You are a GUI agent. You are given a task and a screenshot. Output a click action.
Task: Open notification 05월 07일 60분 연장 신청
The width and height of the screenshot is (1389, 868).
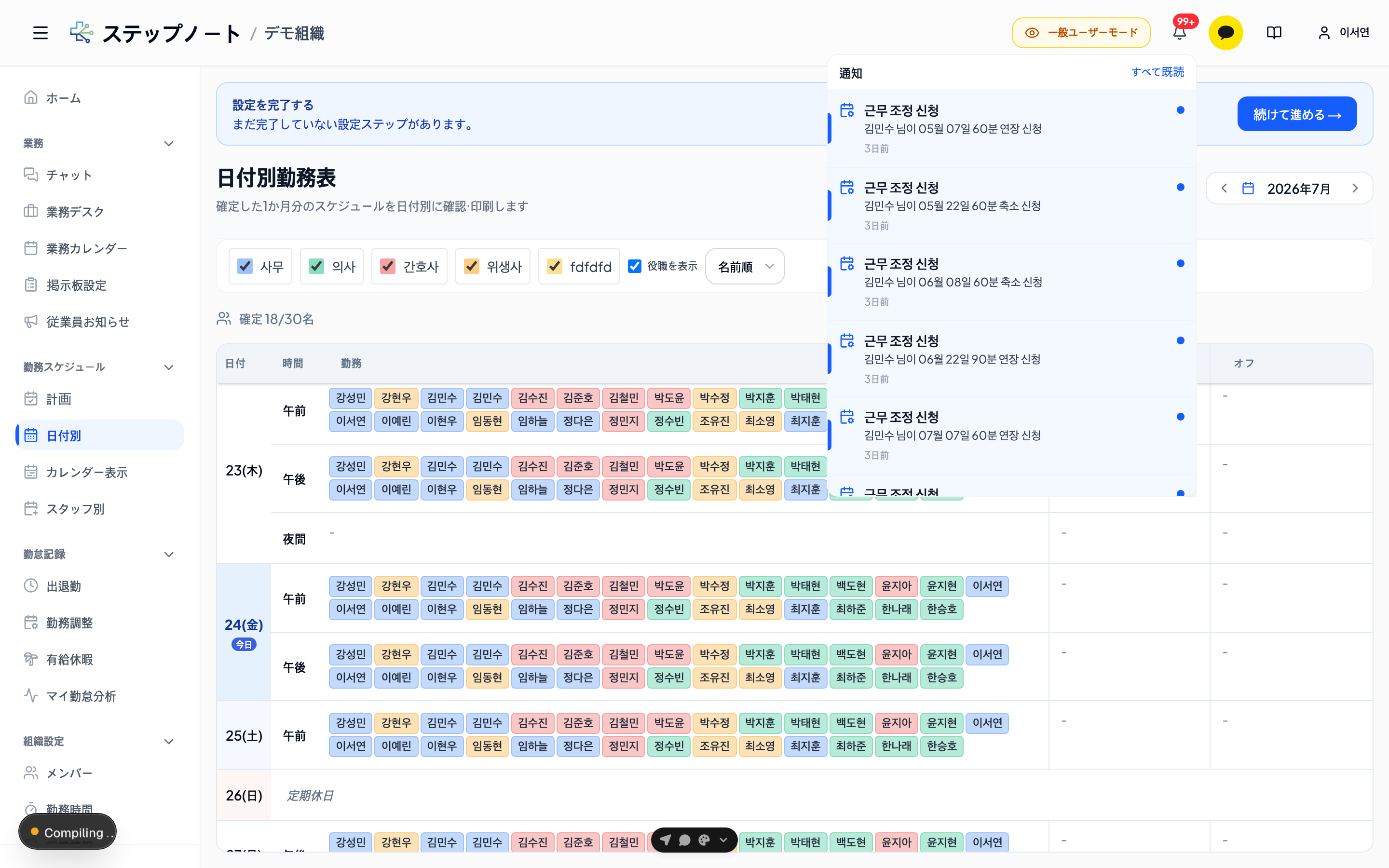pyautogui.click(x=1011, y=129)
